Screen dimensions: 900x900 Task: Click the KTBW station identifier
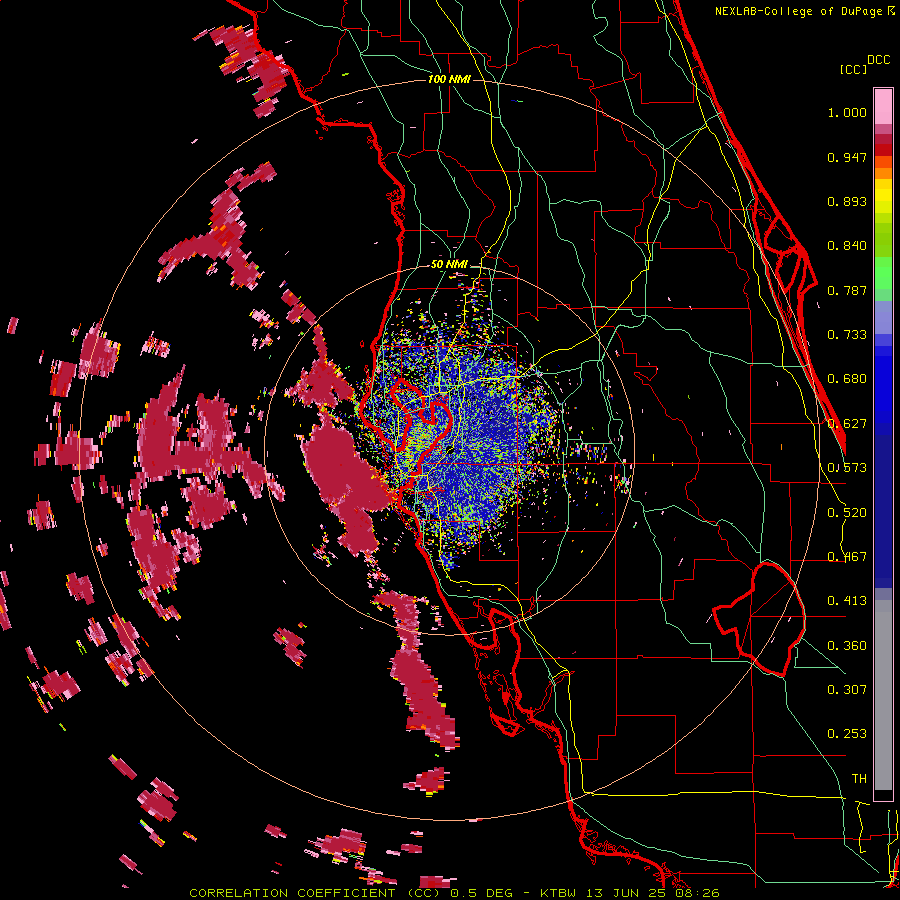(560, 893)
